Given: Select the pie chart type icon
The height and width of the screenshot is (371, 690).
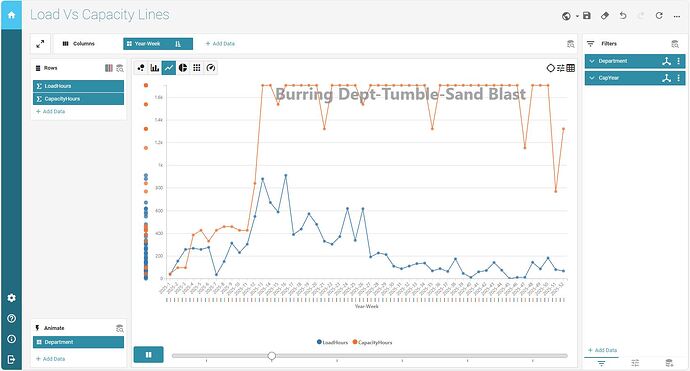Looking at the screenshot, I should [x=183, y=68].
